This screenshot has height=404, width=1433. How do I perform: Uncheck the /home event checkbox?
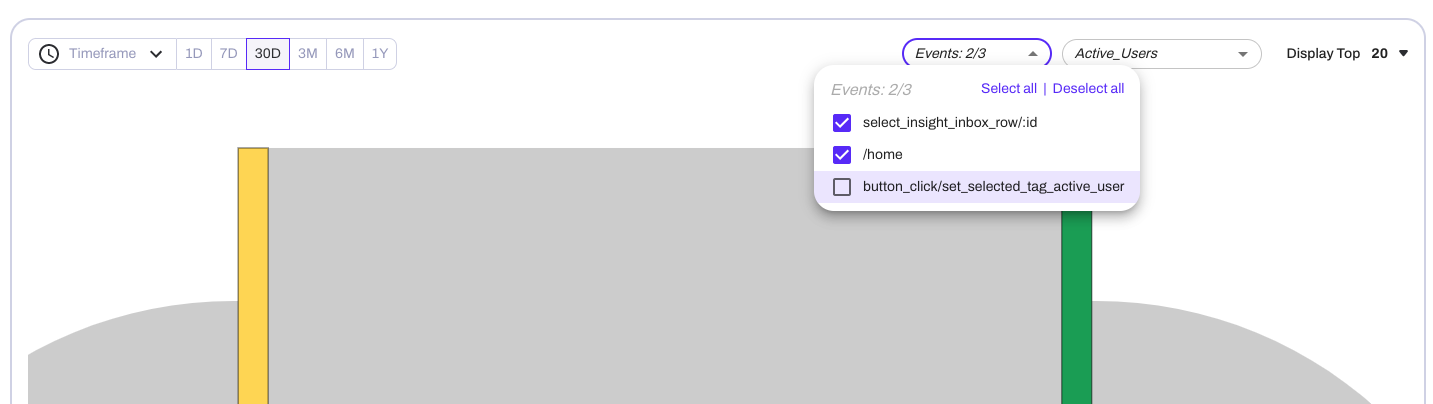click(x=842, y=155)
